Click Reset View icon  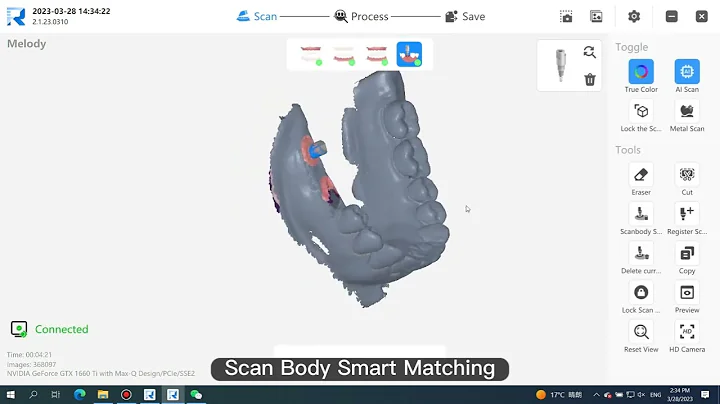(641, 332)
